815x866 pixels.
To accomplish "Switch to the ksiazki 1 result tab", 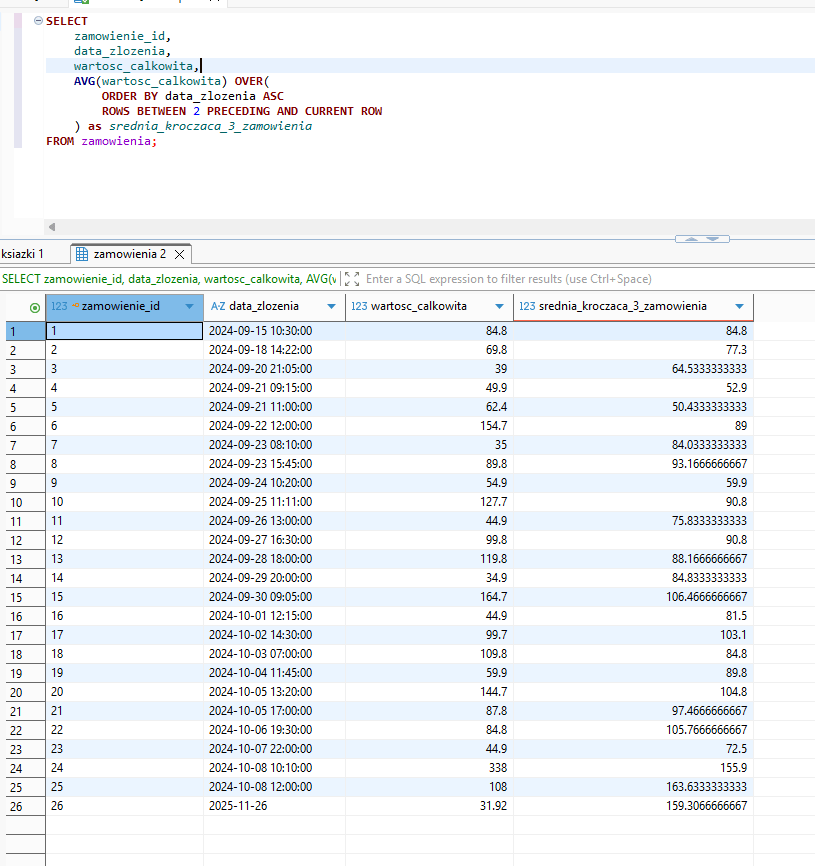I will [x=22, y=254].
